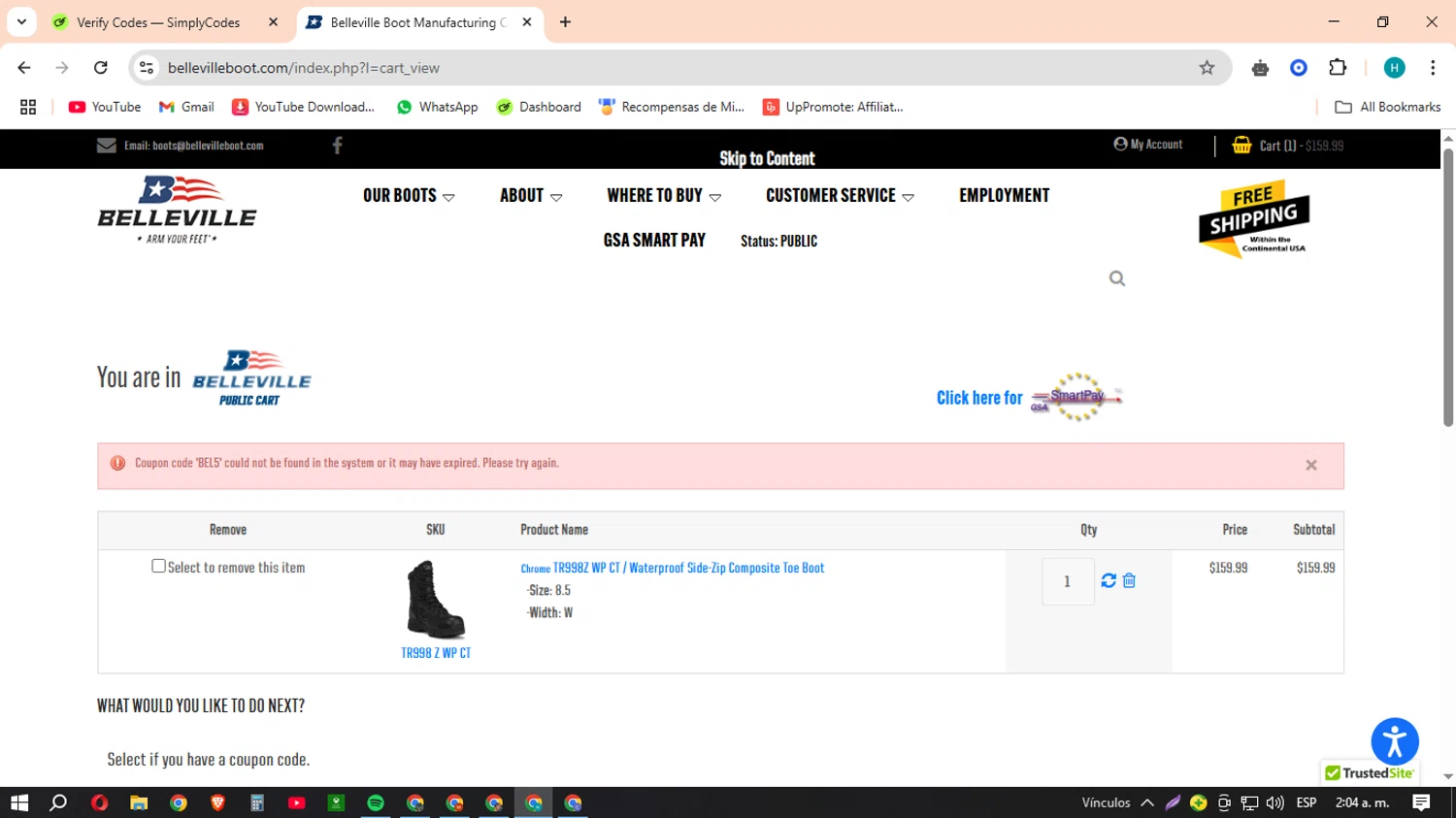Open the UpPromote: Affiliat... bookmark

click(833, 107)
